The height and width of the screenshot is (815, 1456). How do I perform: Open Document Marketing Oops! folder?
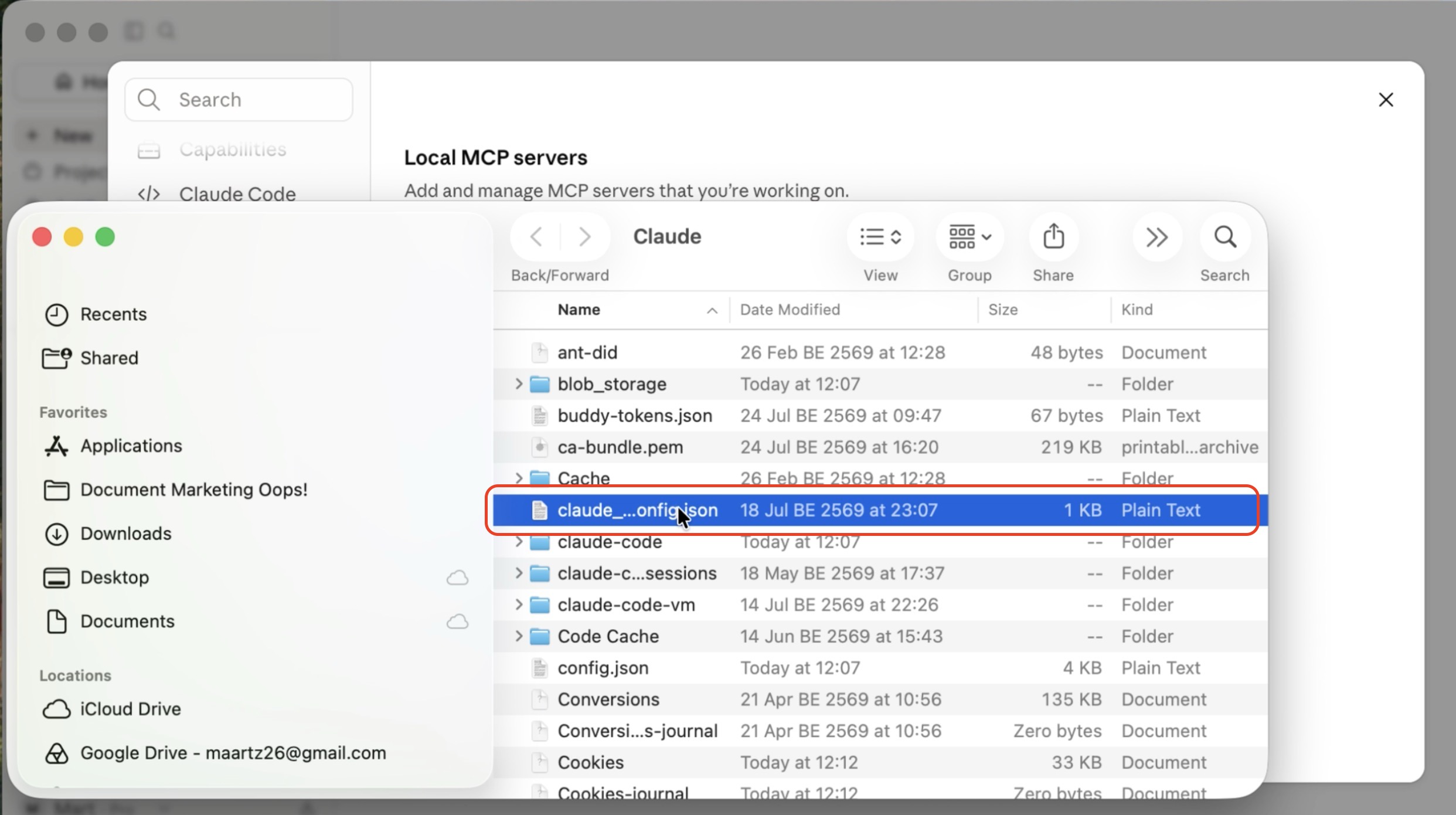tap(175, 490)
